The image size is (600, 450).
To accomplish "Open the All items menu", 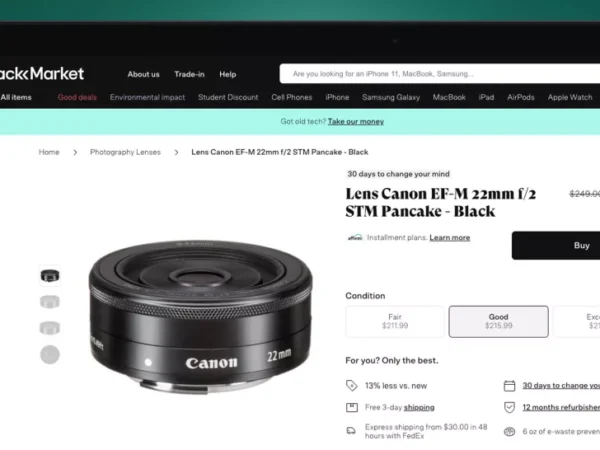I will click(16, 97).
